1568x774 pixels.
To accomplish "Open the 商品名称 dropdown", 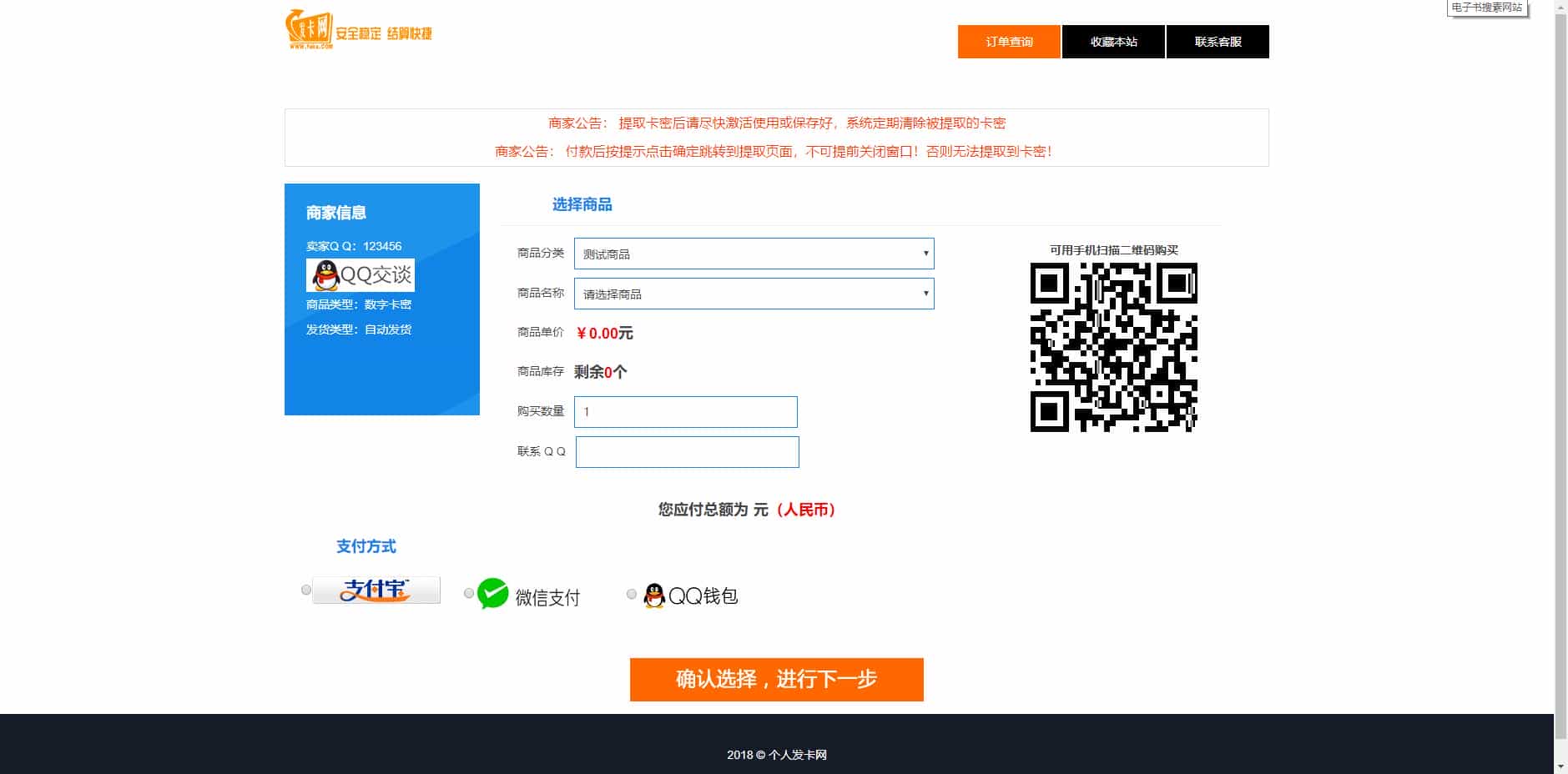I will [x=753, y=294].
